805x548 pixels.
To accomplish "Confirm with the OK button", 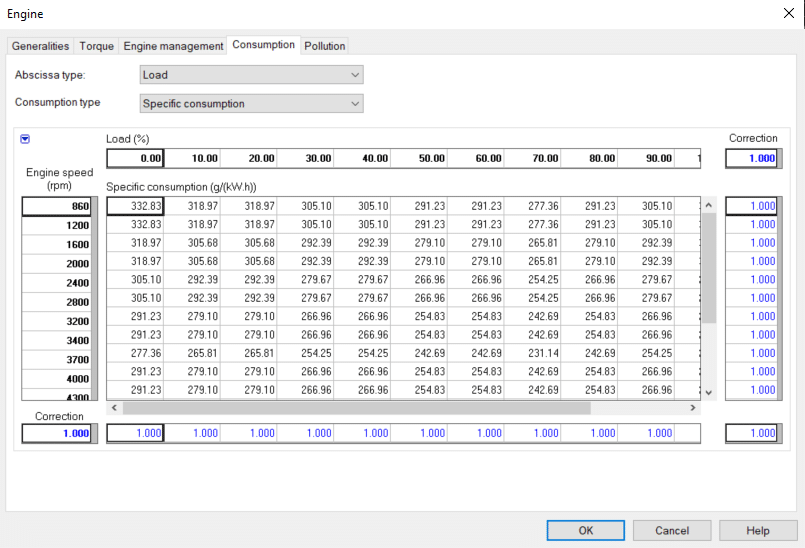I will coord(586,531).
